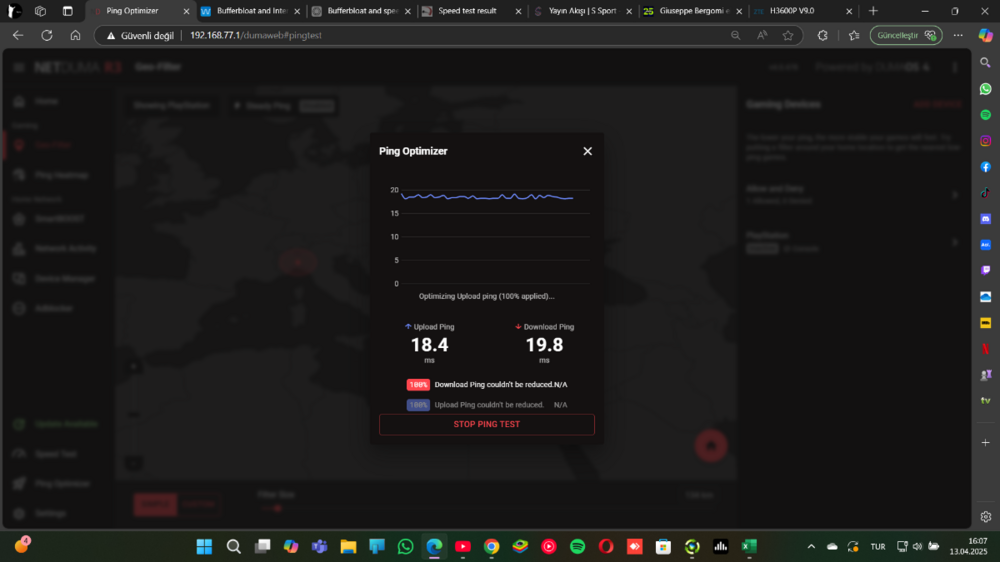
Task: Add this page to favorites star
Action: (788, 35)
